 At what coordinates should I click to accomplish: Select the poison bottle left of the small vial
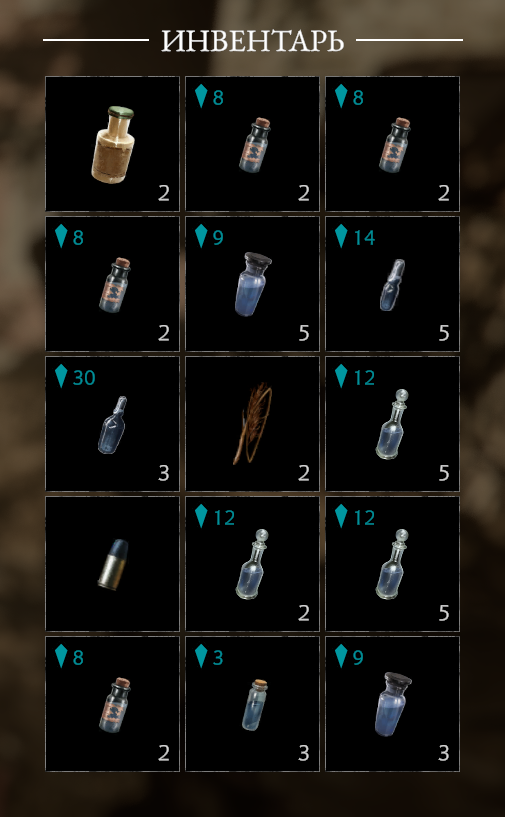tap(112, 703)
